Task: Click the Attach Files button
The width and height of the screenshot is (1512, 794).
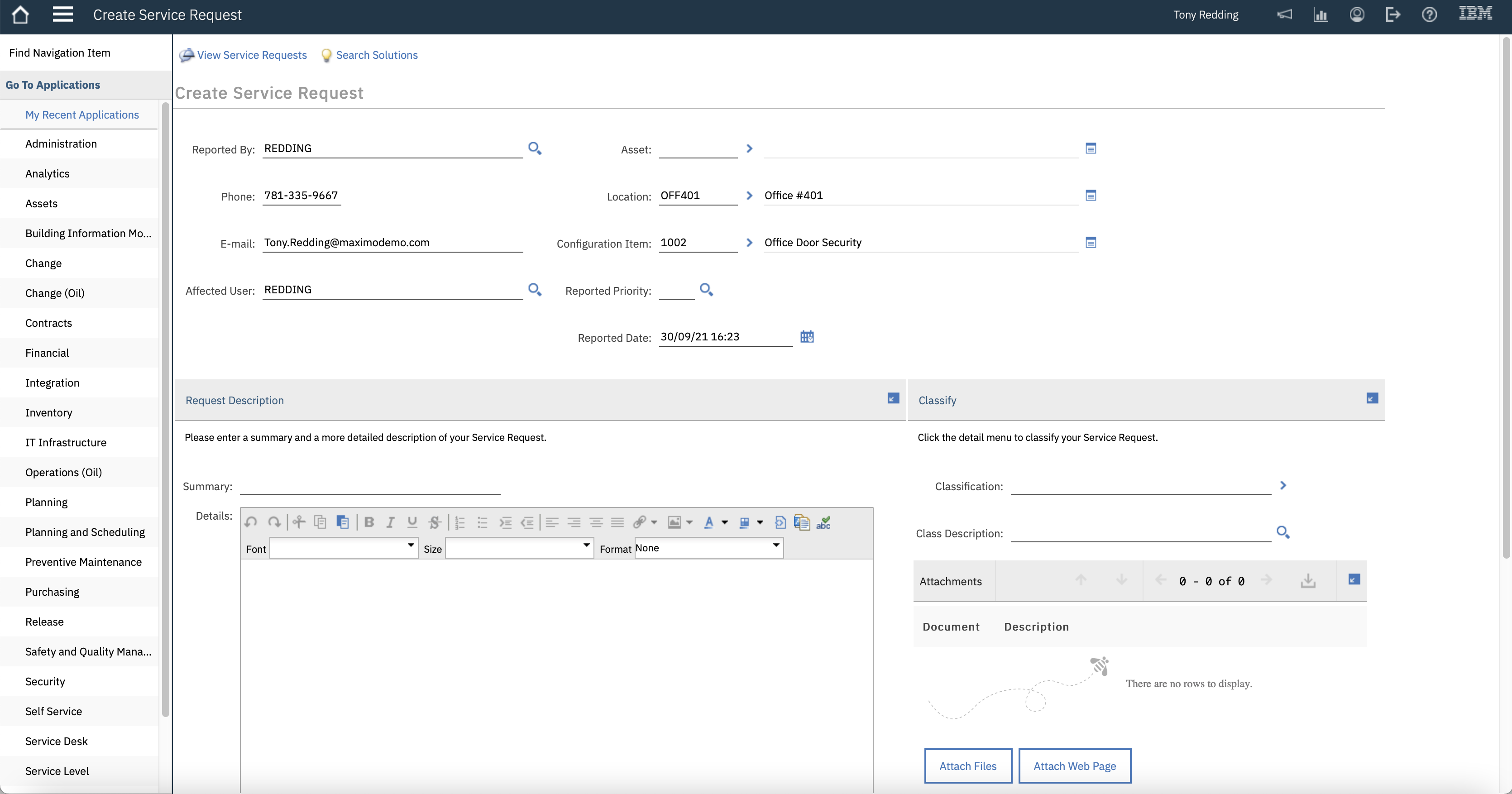Action: [968, 766]
